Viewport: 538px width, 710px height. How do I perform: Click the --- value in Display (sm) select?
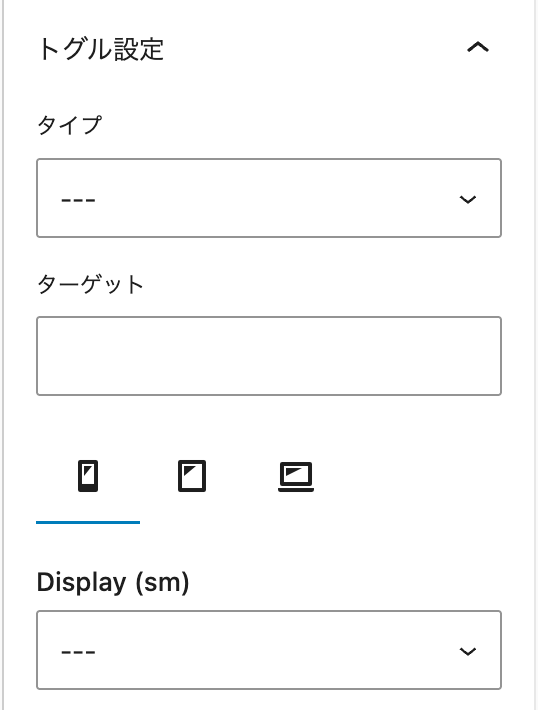click(x=78, y=652)
